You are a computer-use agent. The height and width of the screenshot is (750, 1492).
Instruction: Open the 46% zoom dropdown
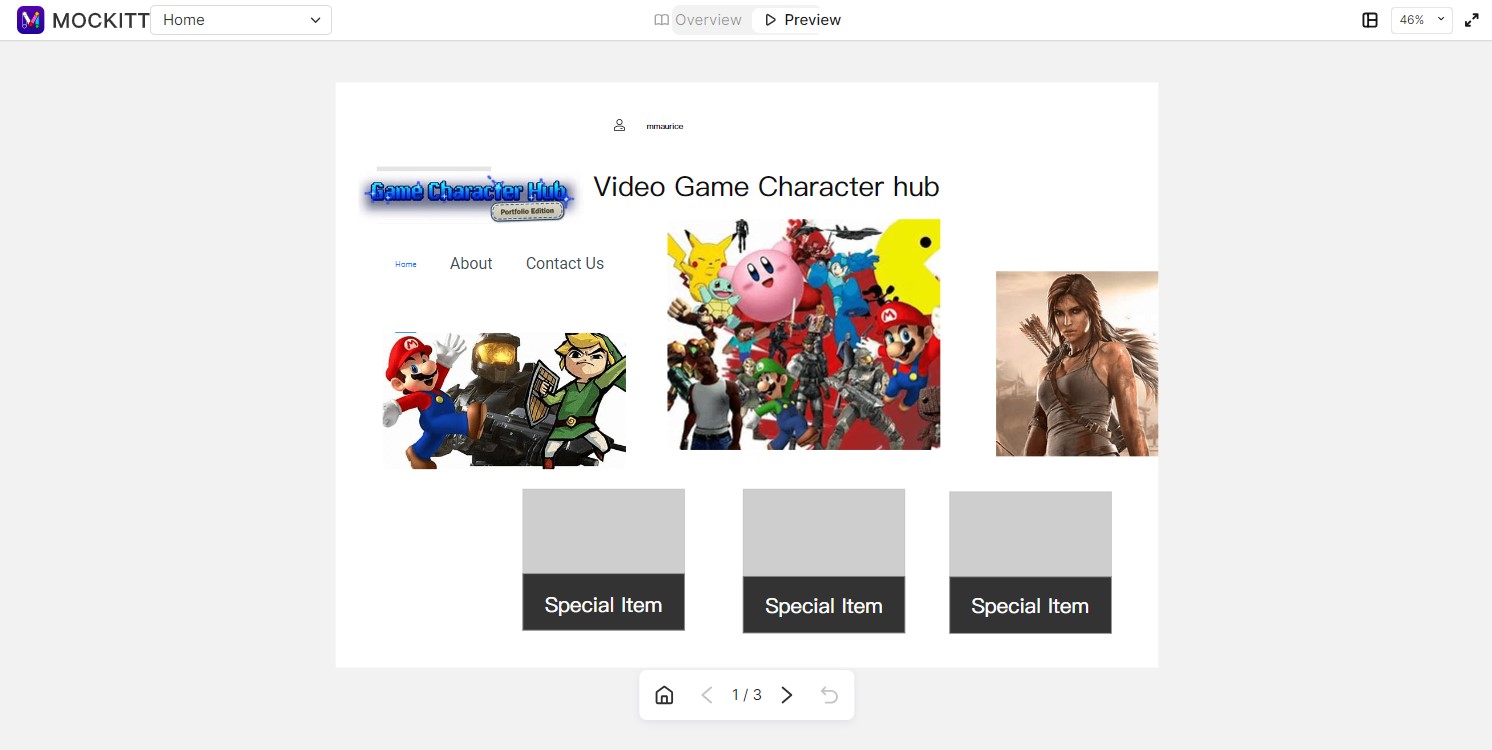[1421, 20]
